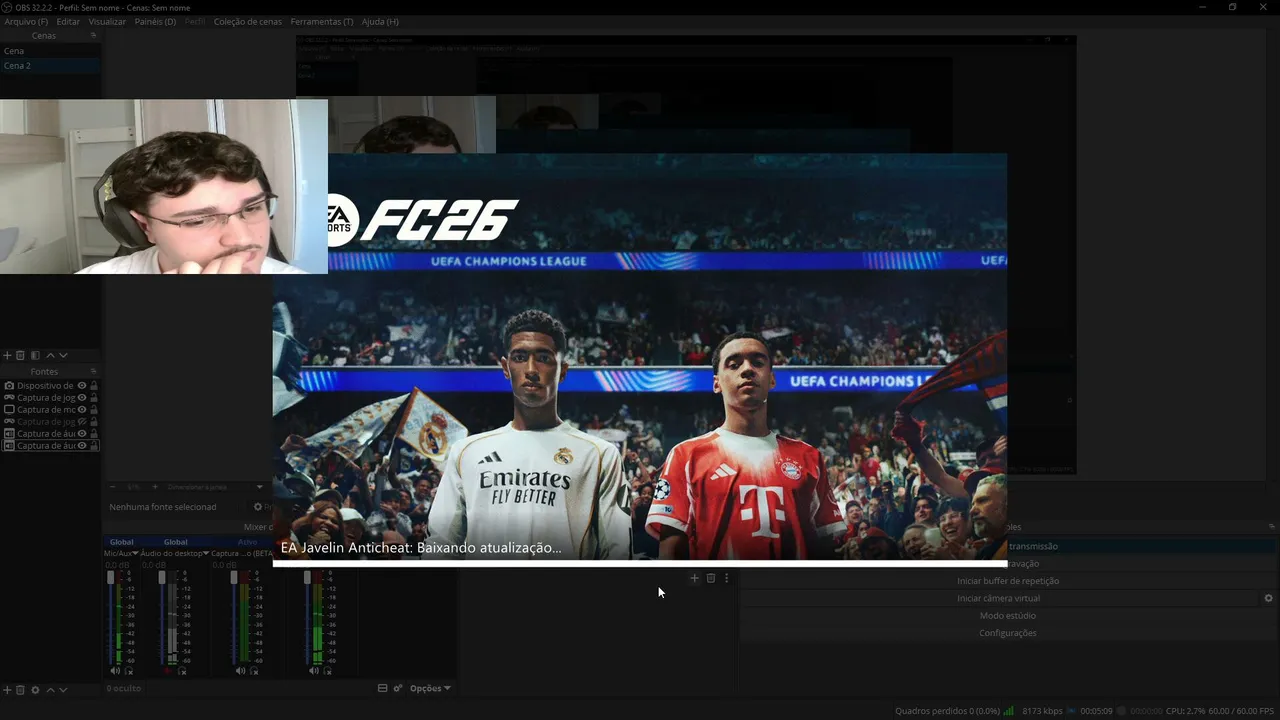Delete the selected source using the trash icon below Fontes
The image size is (1280, 720).
click(20, 689)
